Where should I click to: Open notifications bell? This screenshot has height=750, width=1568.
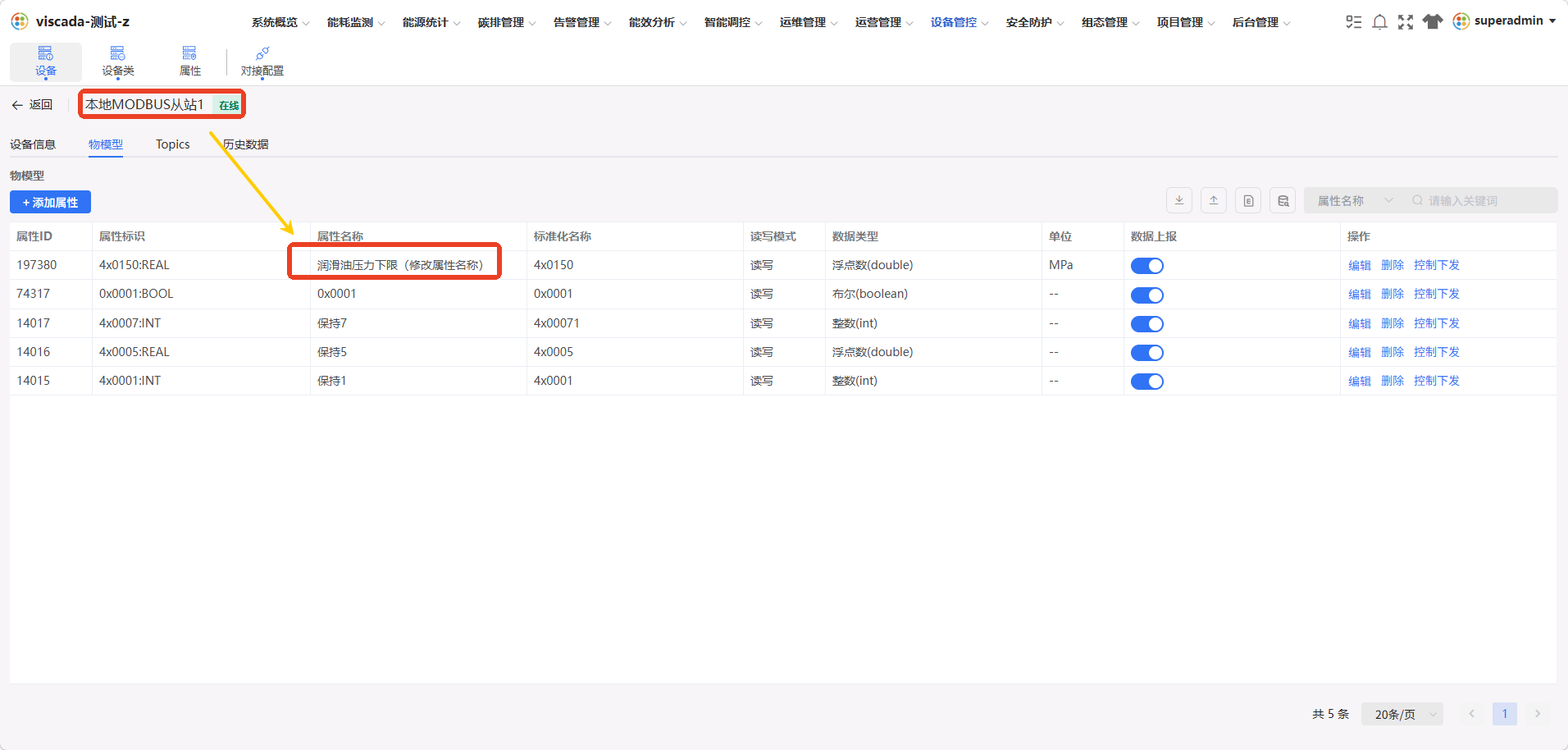[x=1379, y=22]
